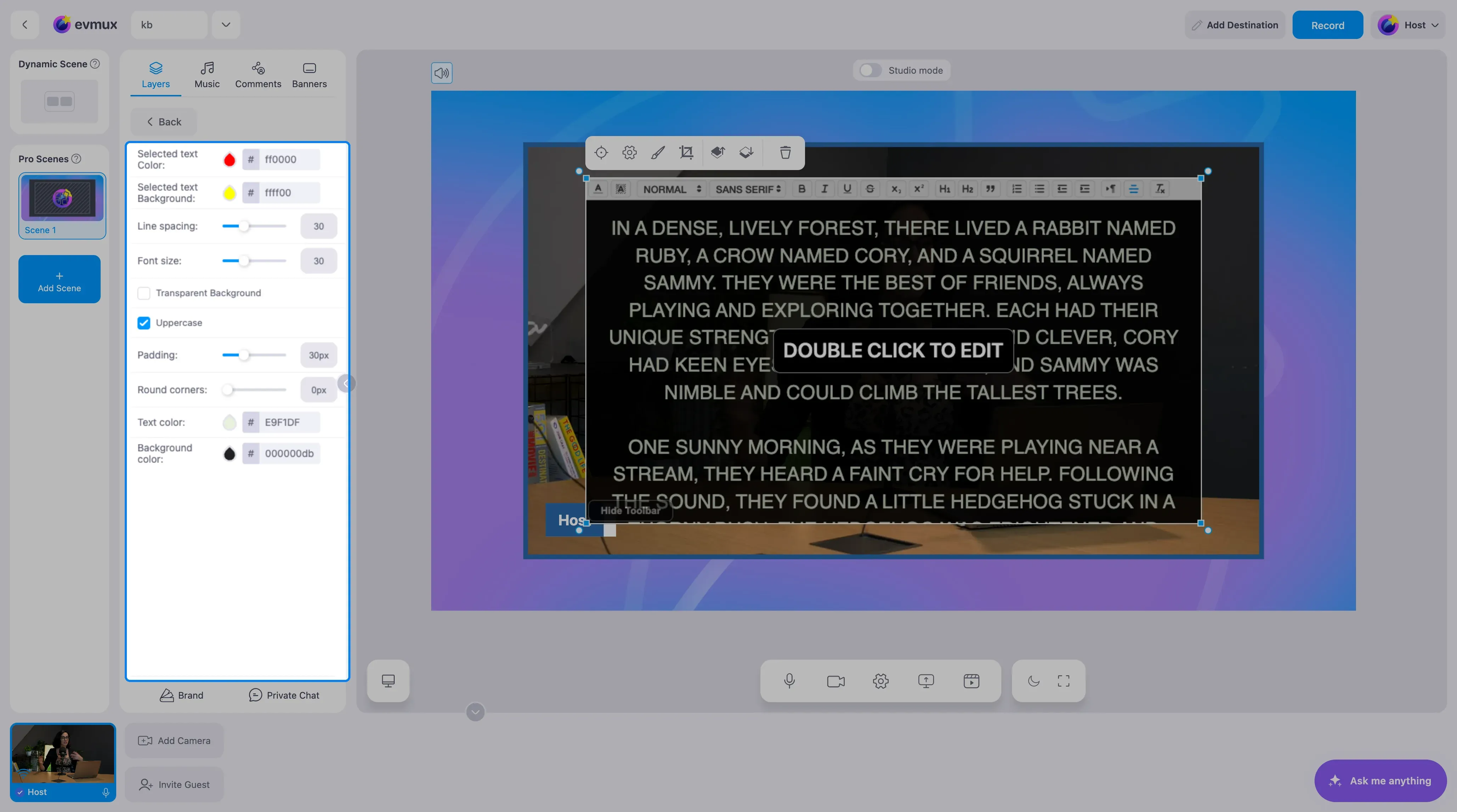Switch to the Music tab
The width and height of the screenshot is (1457, 812).
[207, 75]
